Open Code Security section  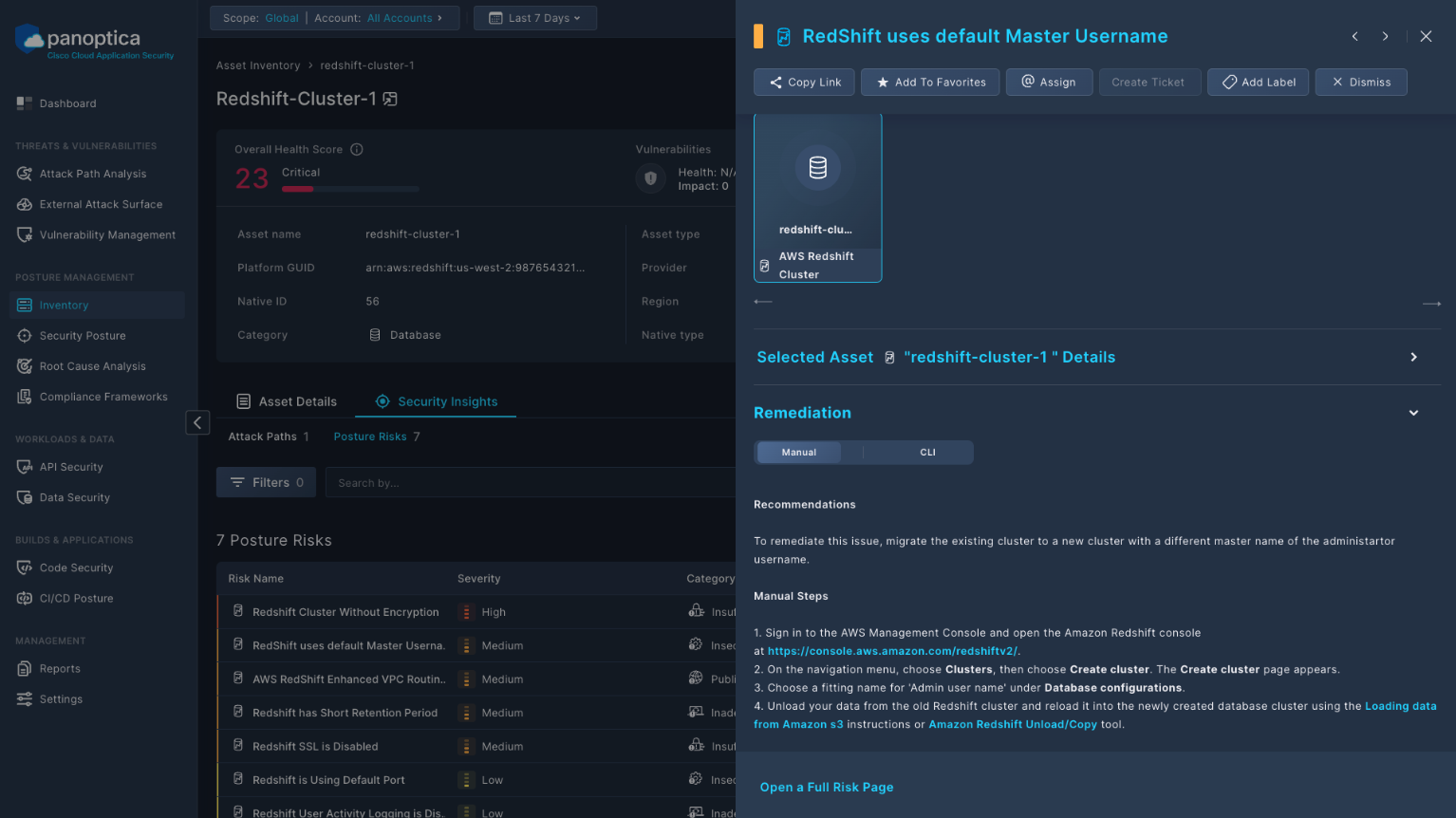76,567
